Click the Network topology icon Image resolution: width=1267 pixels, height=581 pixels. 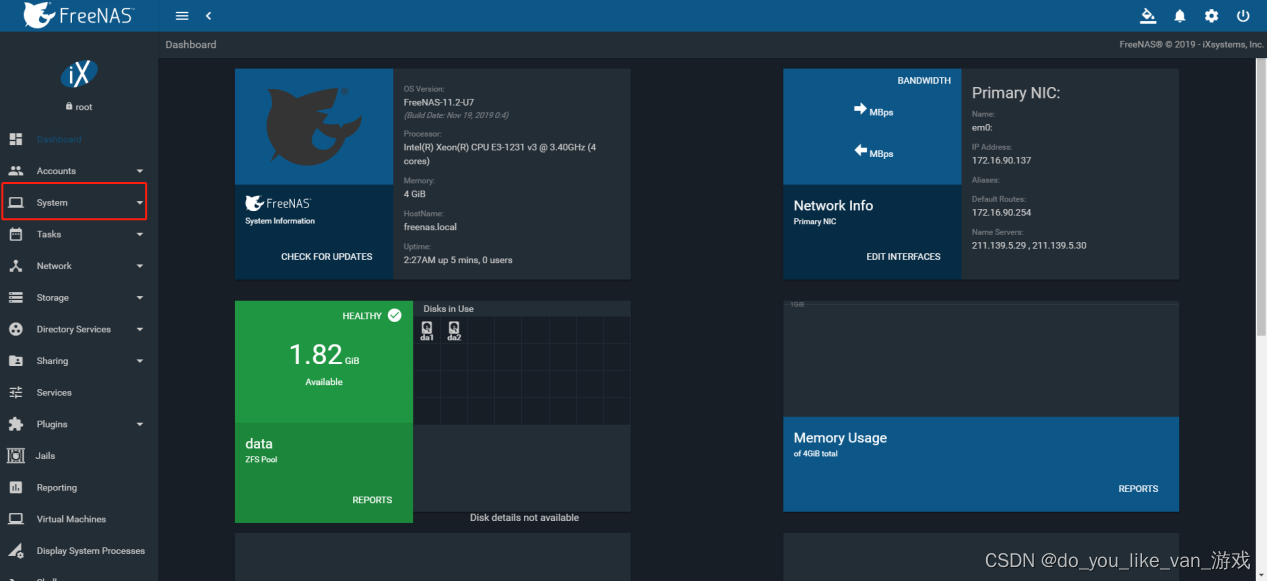[x=15, y=266]
